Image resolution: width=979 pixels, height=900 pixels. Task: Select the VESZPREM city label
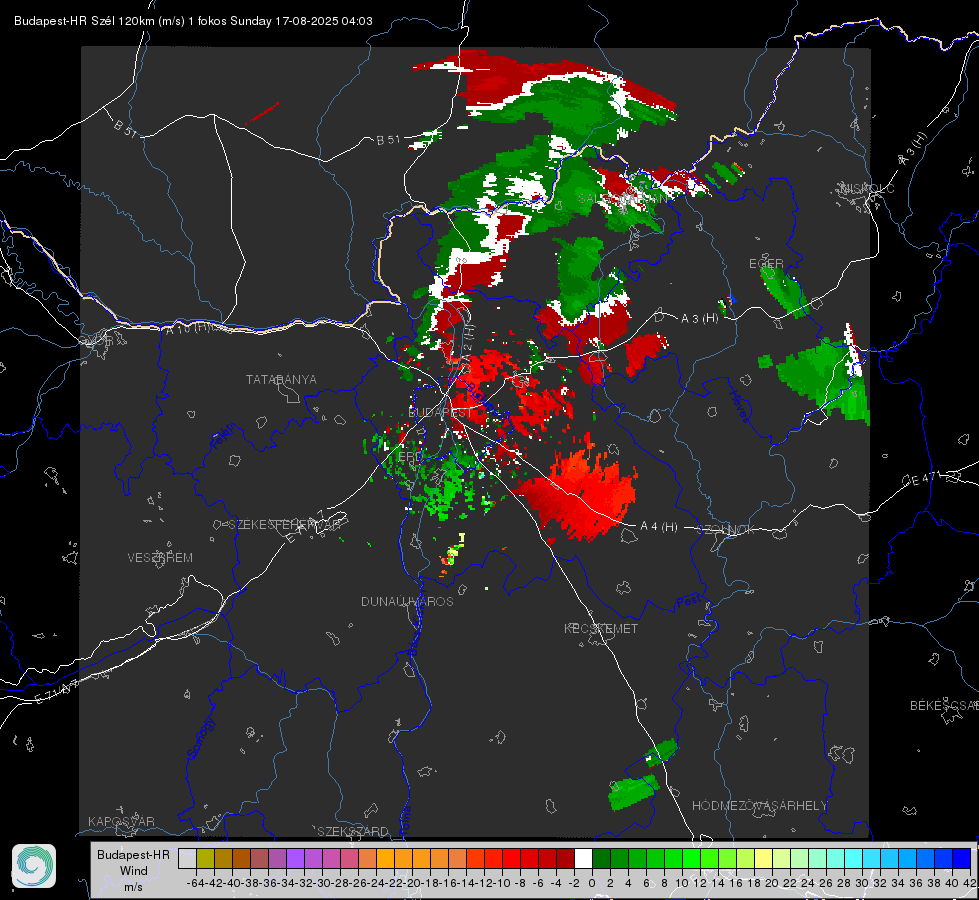[x=160, y=558]
